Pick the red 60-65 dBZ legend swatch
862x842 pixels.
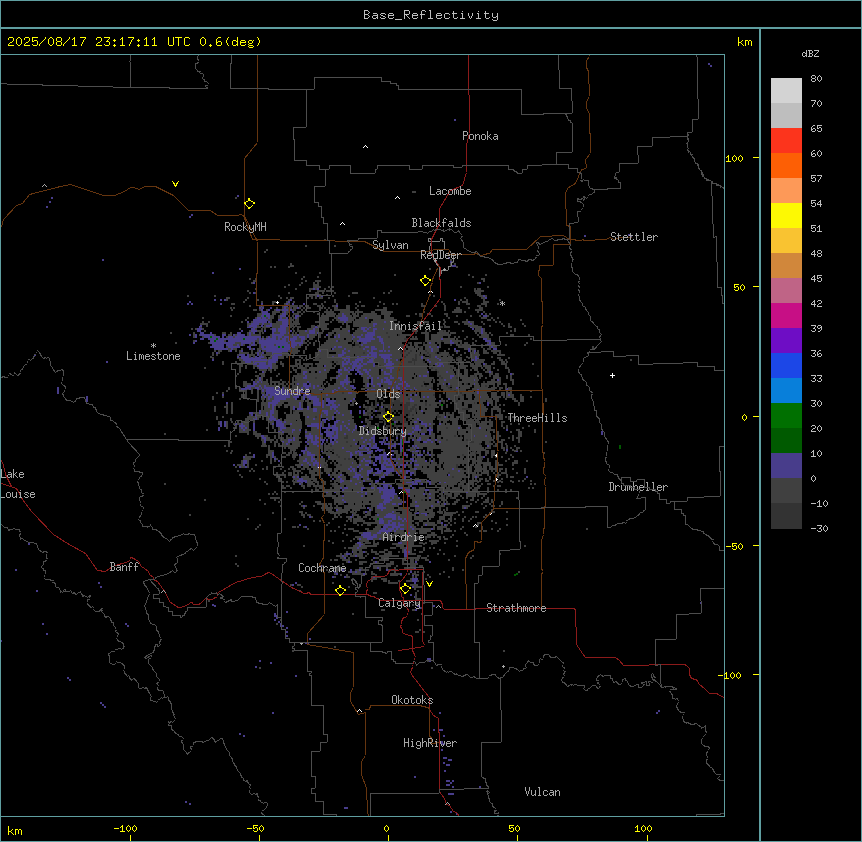(x=786, y=140)
